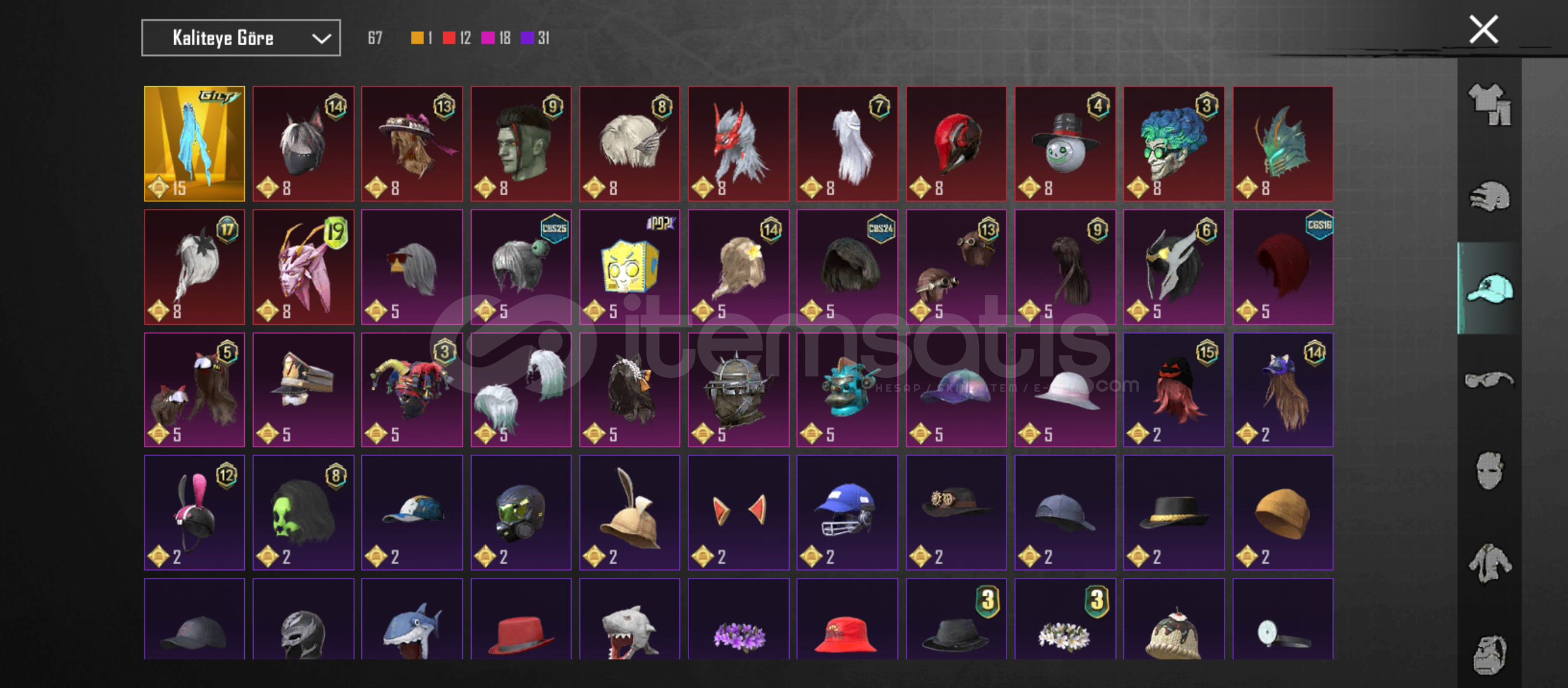Screen dimensions: 1568x688
Task: Pick the blue shark hat item
Action: 412,619
